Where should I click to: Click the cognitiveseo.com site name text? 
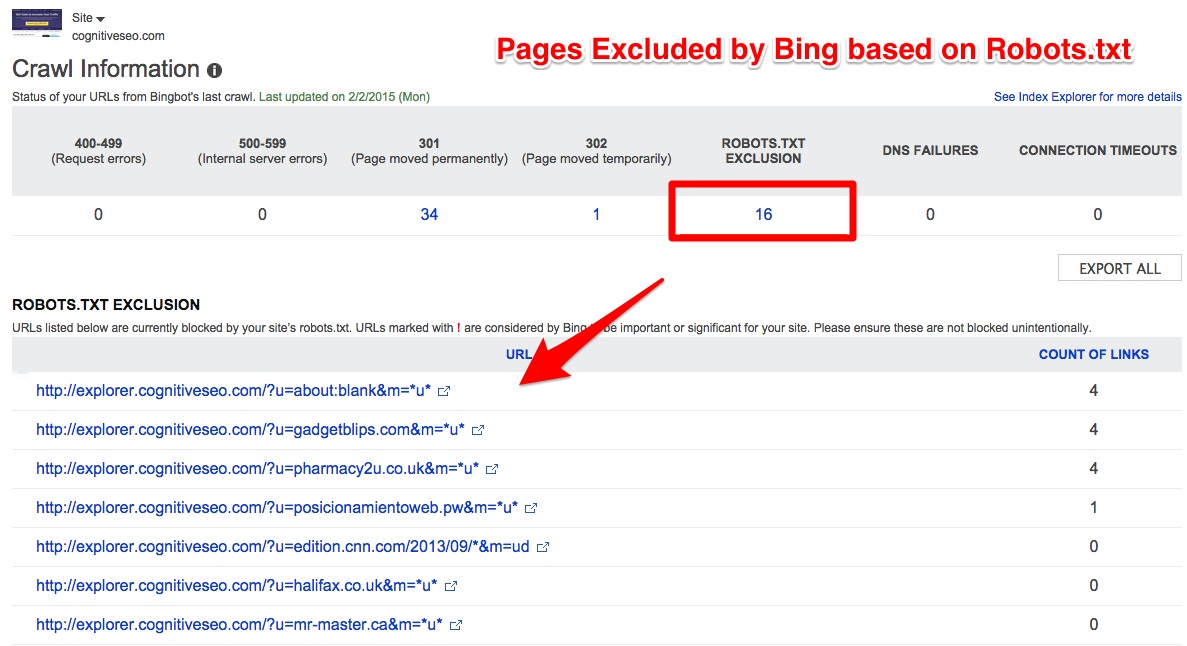pos(118,36)
